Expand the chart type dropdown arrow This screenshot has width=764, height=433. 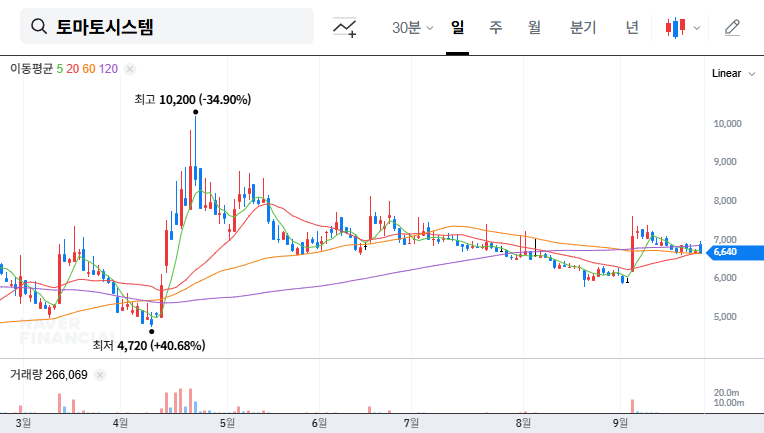click(697, 28)
